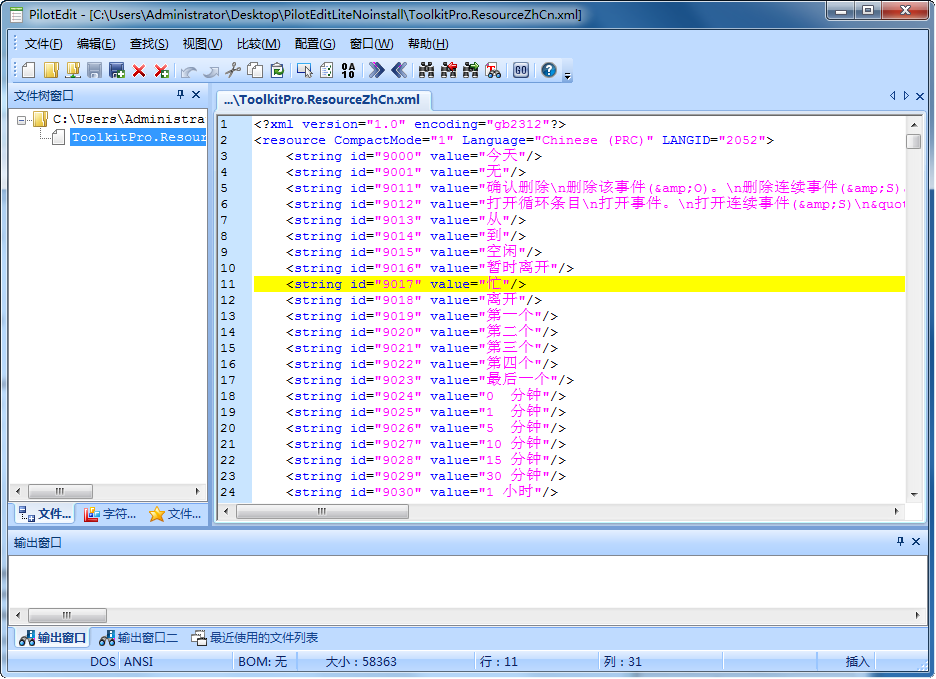Viewport: 936px width, 679px height.
Task: Click the Undo arrow icon
Action: [x=187, y=70]
